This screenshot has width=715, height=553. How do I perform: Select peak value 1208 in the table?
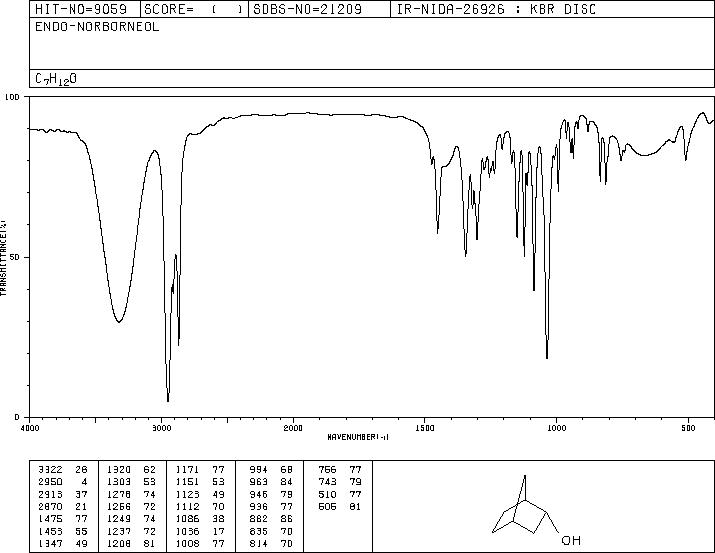coord(119,543)
